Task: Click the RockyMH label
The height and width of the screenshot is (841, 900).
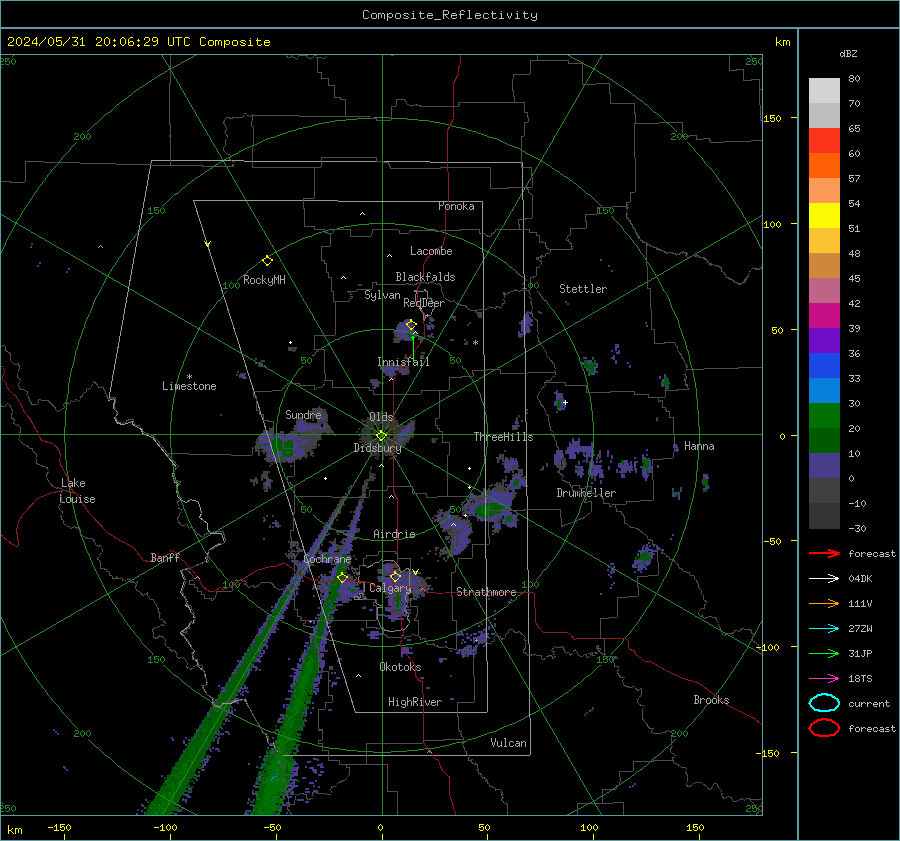Action: [264, 280]
